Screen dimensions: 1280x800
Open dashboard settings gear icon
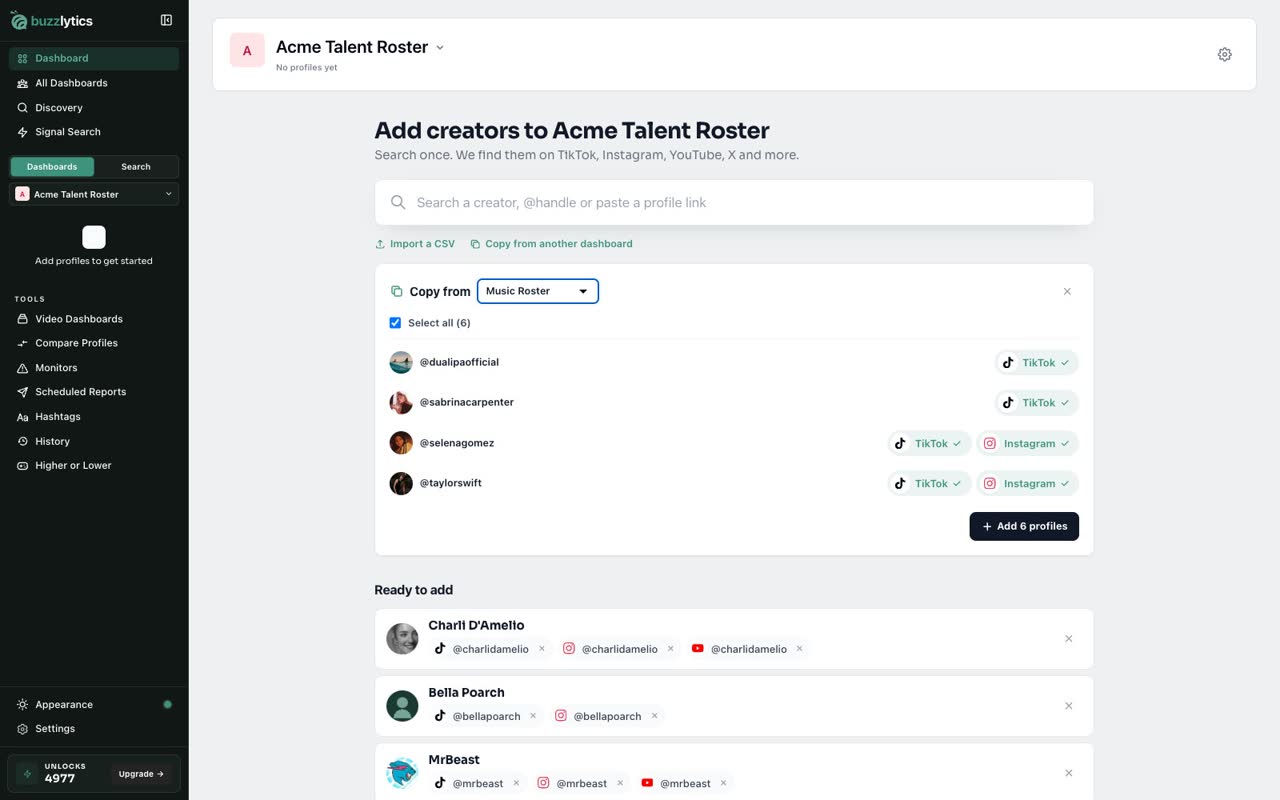[x=1224, y=54]
